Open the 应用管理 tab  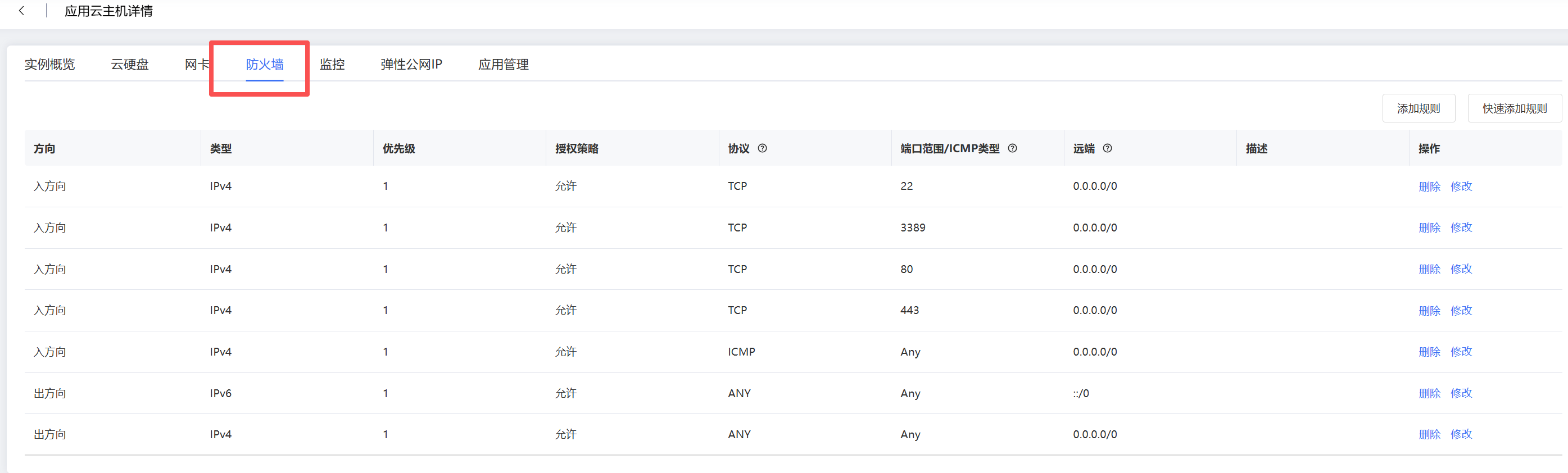(x=504, y=65)
